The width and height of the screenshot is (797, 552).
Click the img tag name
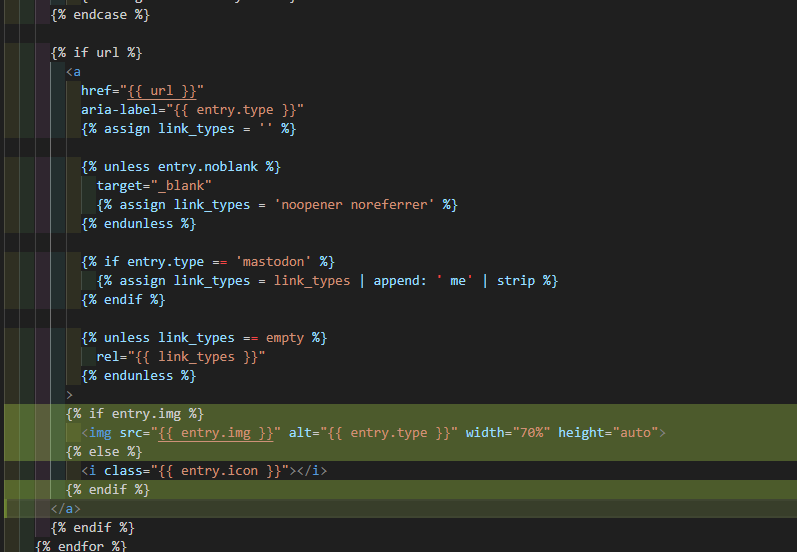100,433
